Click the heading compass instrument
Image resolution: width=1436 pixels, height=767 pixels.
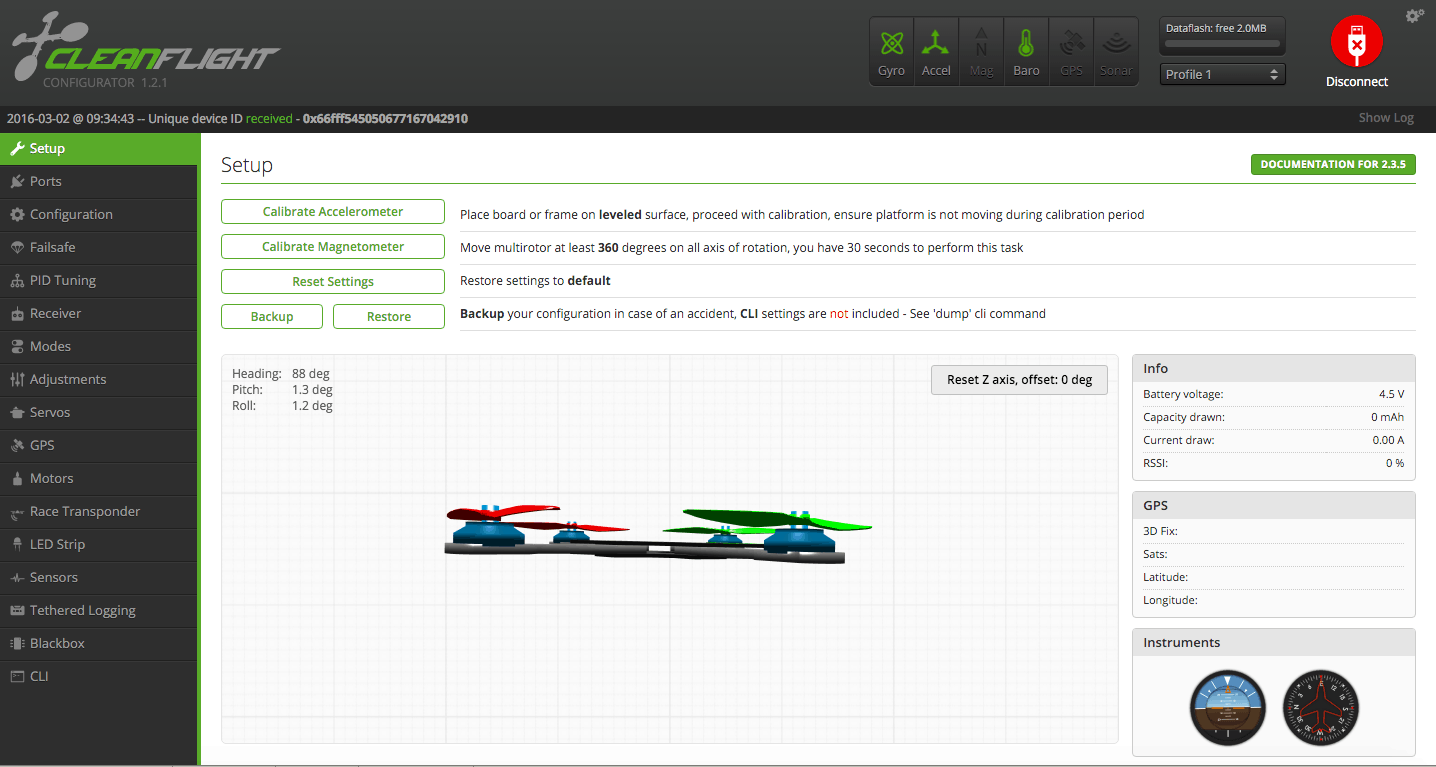click(x=1320, y=707)
